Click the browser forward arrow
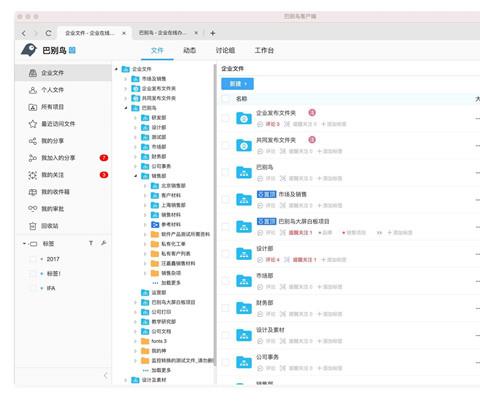 tap(35, 33)
